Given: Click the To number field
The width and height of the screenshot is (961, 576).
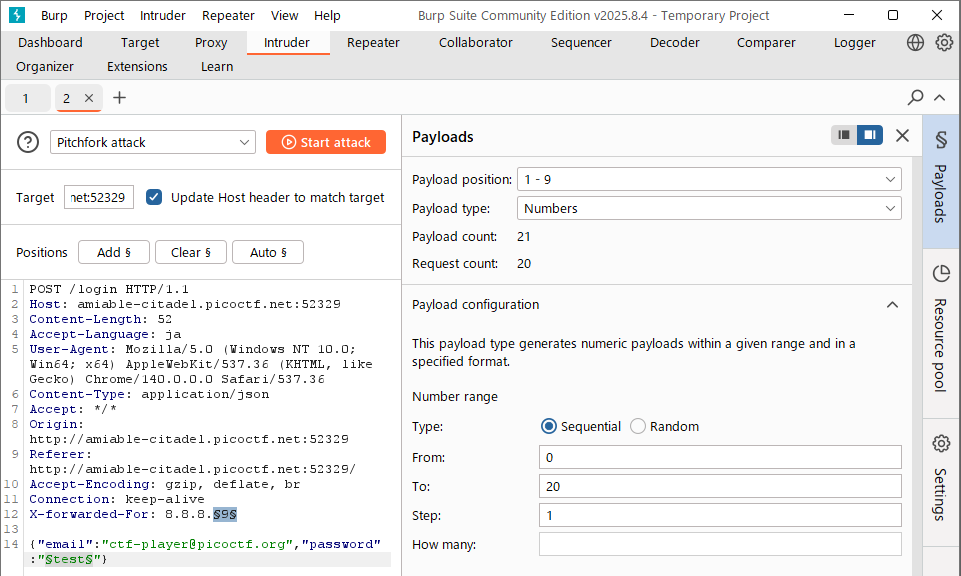Looking at the screenshot, I should [720, 487].
